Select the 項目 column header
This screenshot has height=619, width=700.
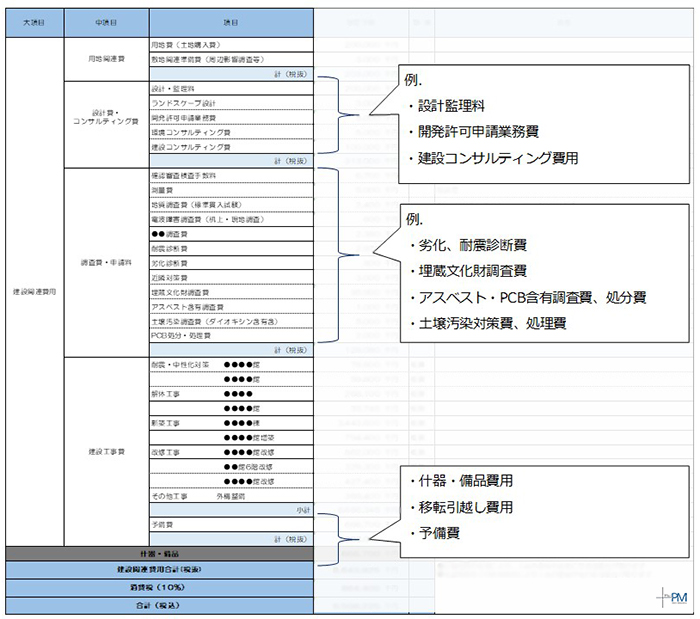coord(231,20)
